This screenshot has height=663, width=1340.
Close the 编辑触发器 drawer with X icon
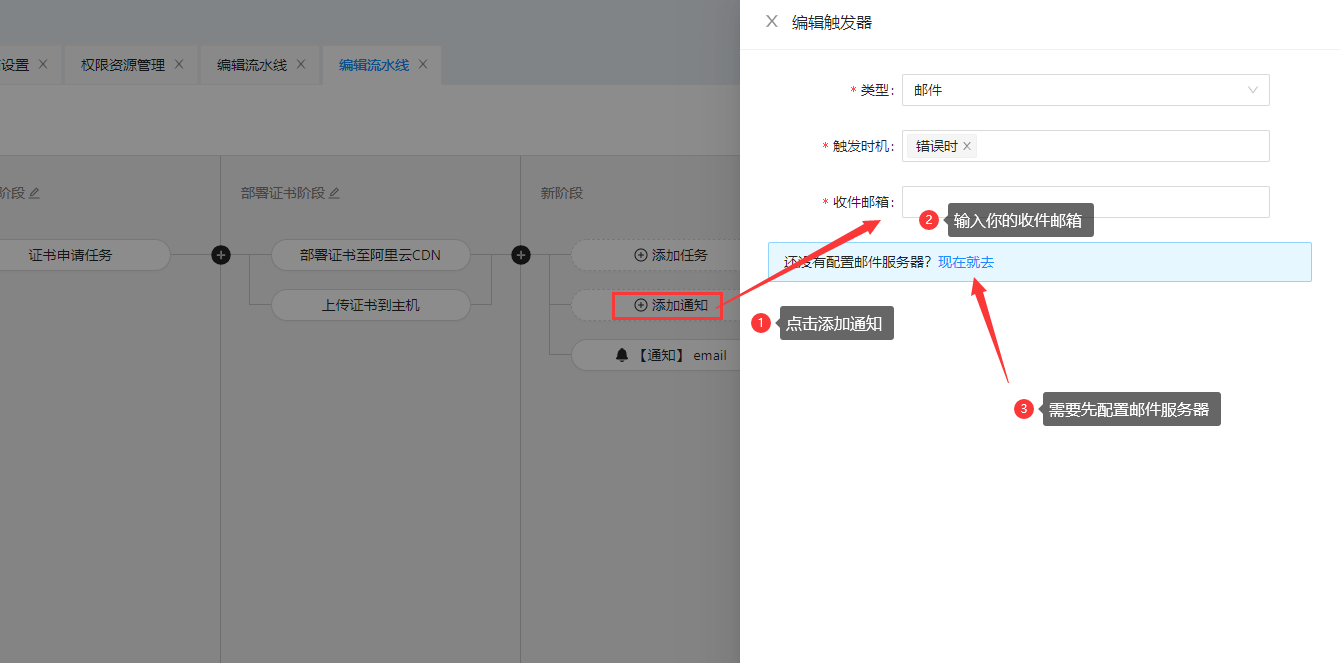point(771,21)
